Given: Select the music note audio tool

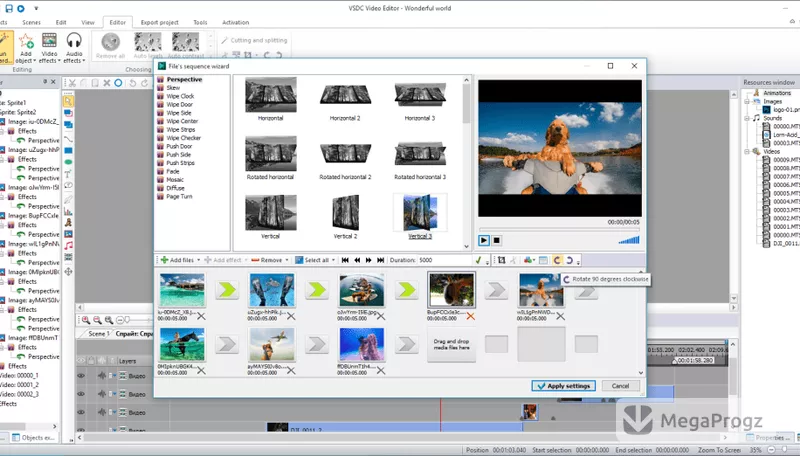Looking at the screenshot, I should coord(68,245).
